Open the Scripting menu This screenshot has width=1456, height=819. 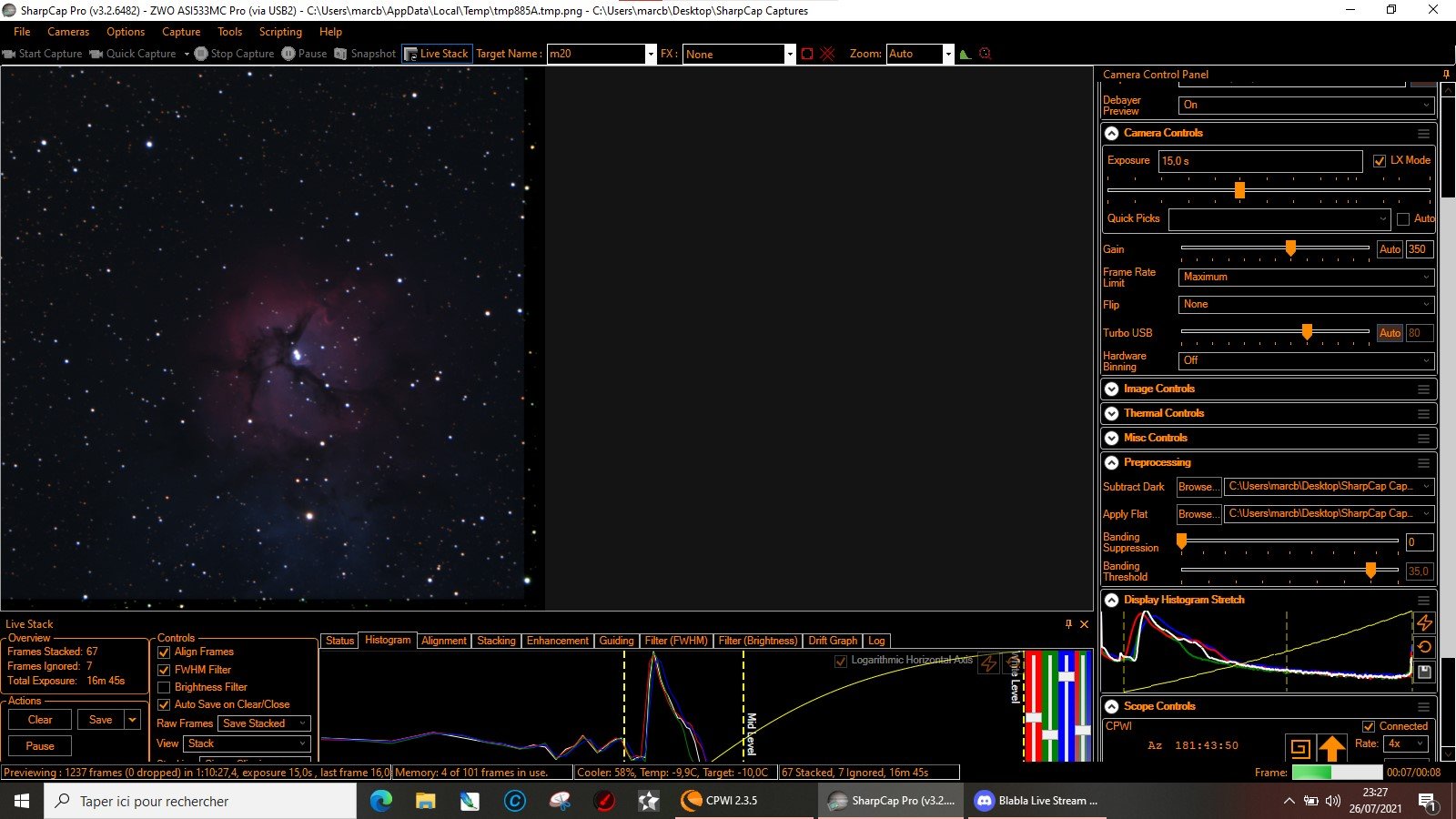point(280,32)
